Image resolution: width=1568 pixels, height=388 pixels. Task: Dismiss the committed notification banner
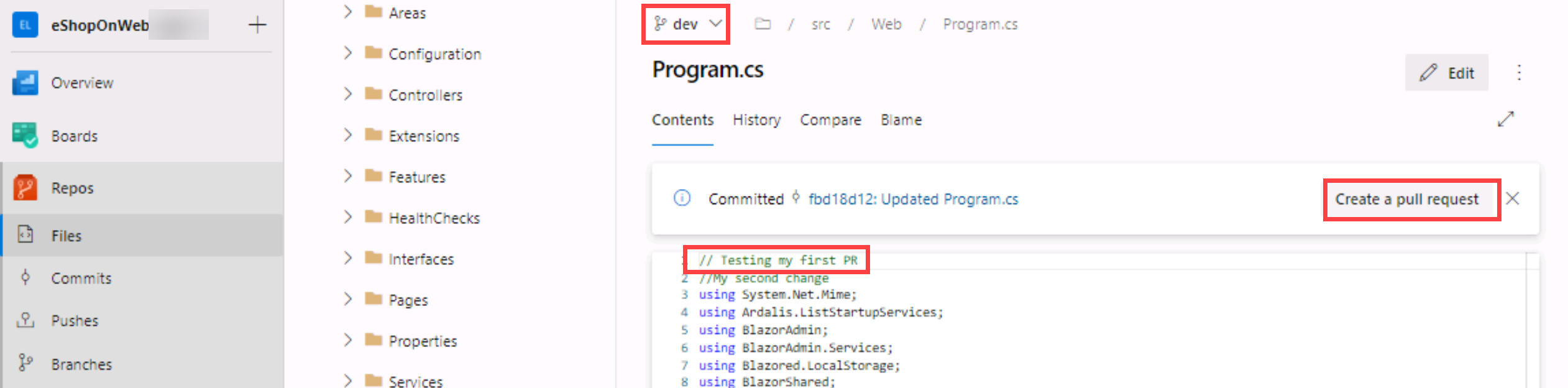click(1513, 198)
